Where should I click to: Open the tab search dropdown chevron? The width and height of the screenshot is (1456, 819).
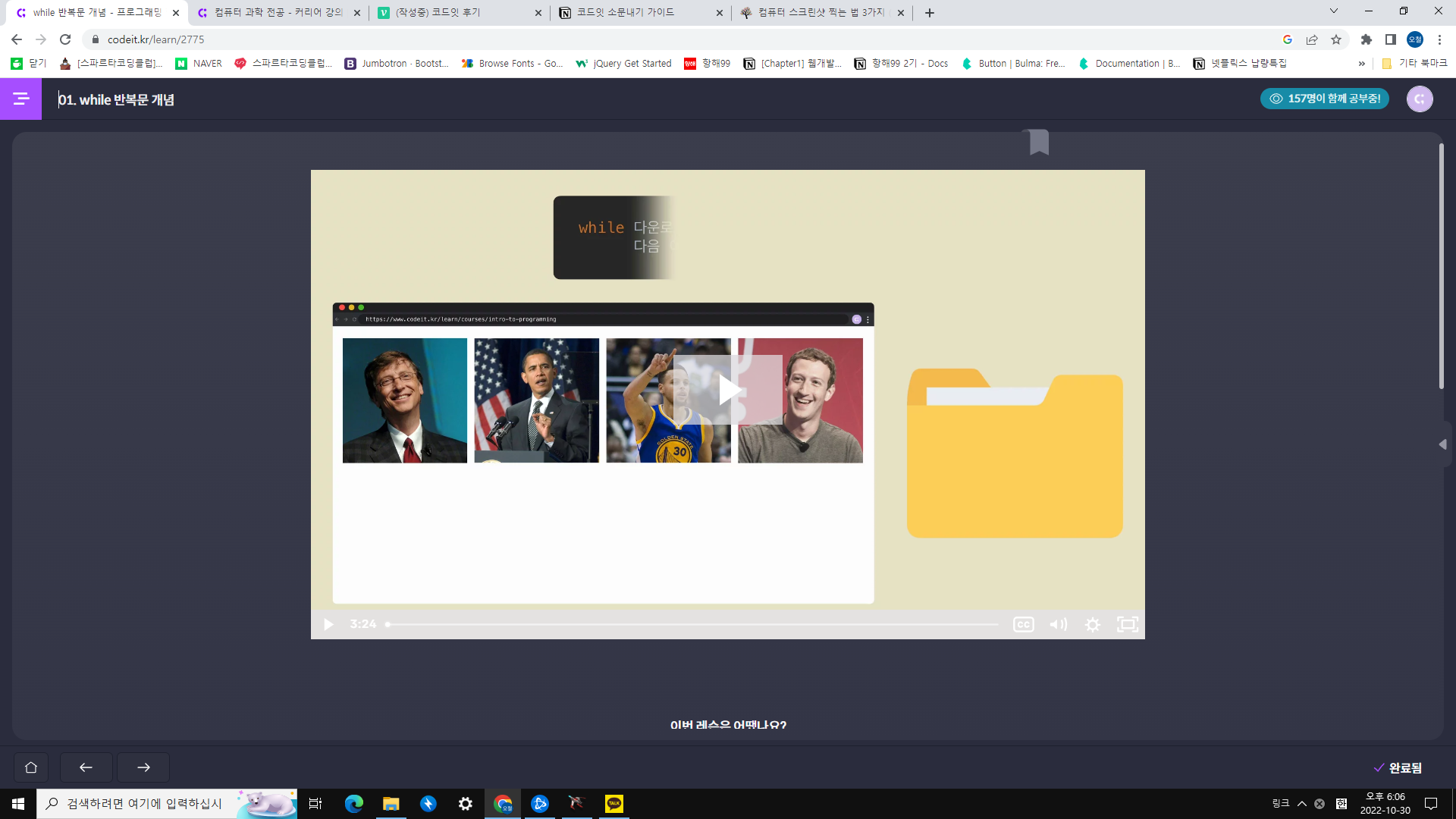point(1334,11)
